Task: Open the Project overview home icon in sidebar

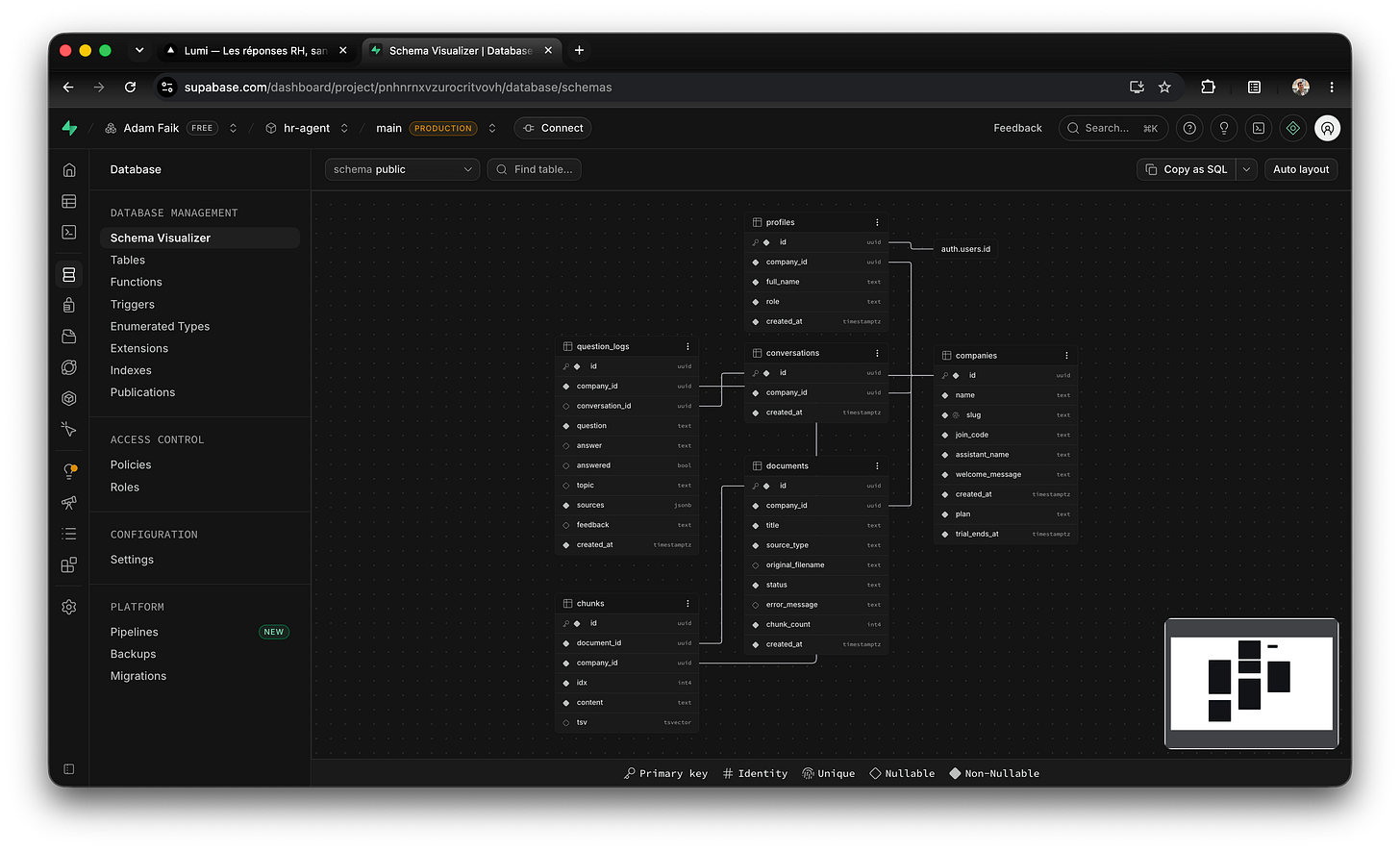Action: (69, 170)
